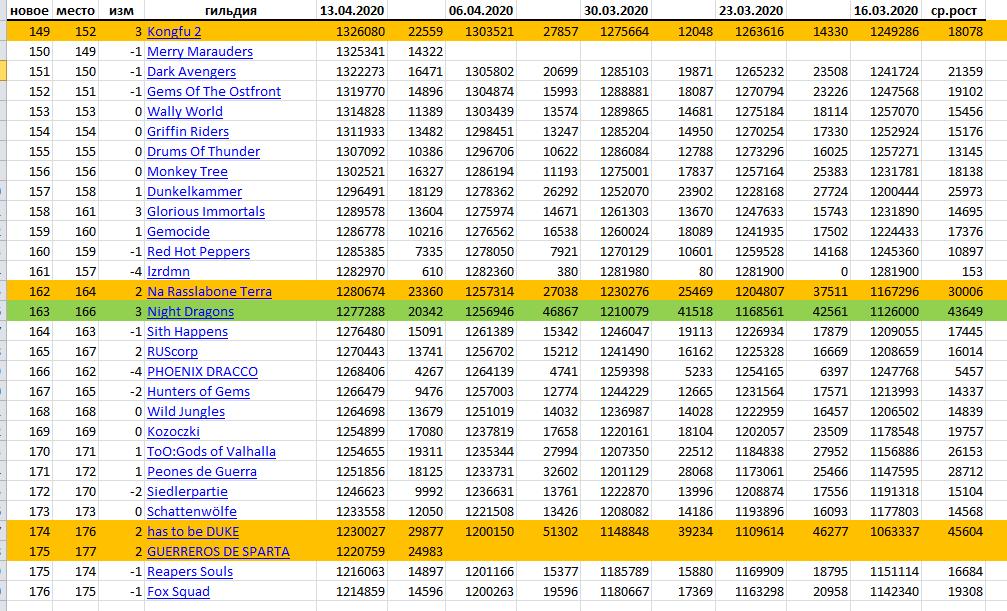Select the 13.04.2020 date header cell
1007x611 pixels.
point(352,10)
